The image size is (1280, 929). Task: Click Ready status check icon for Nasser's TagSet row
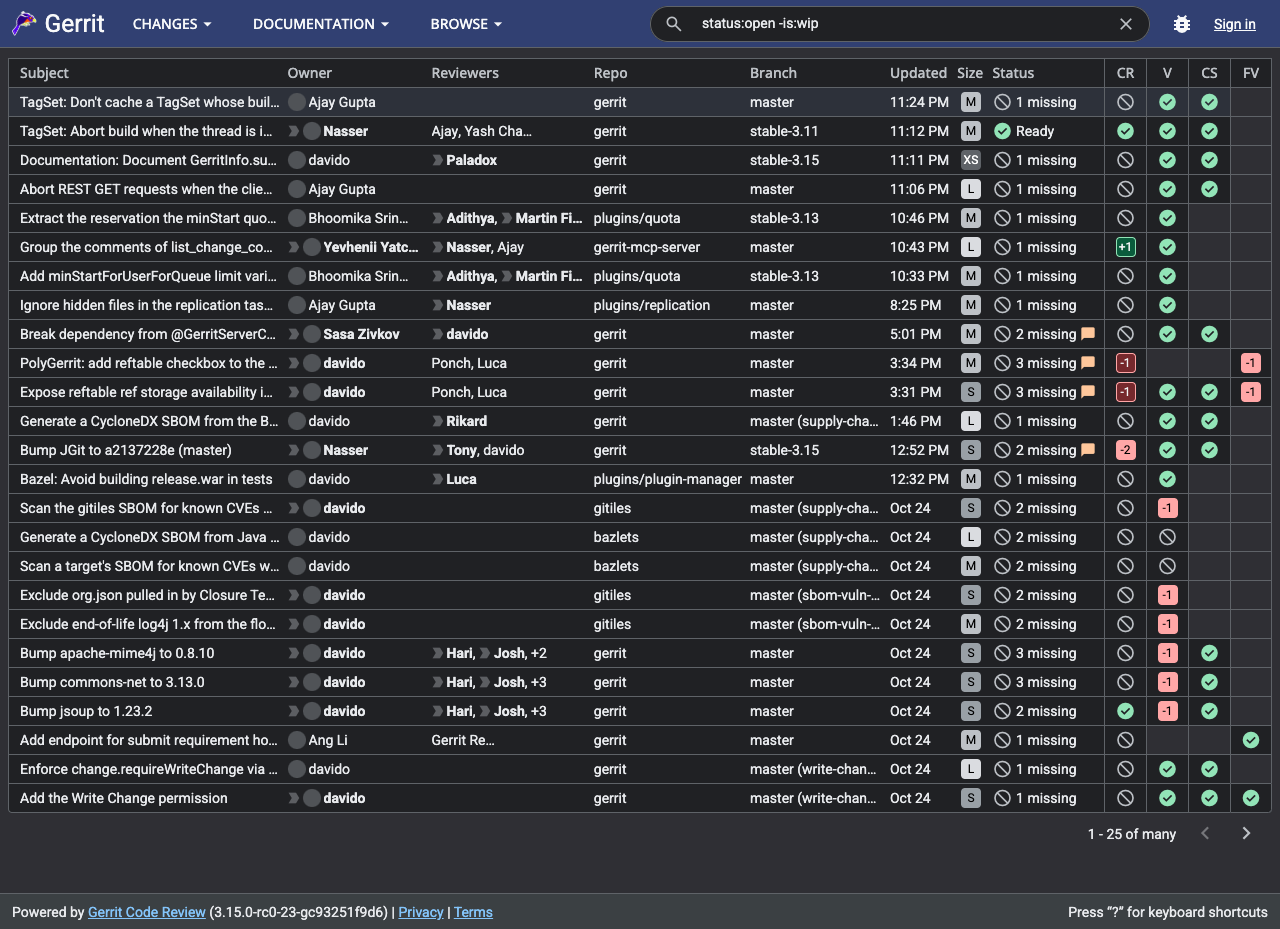pyautogui.click(x=1002, y=131)
